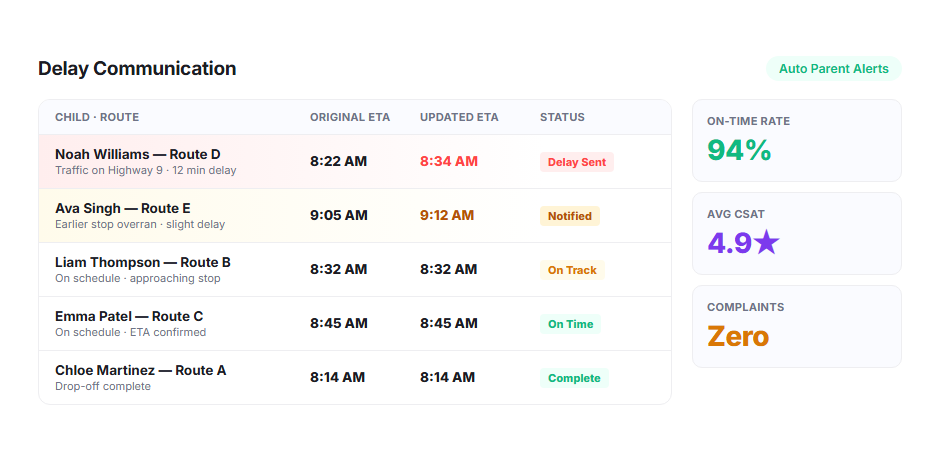Click the CHILD · ROUTE column header

(x=97, y=117)
